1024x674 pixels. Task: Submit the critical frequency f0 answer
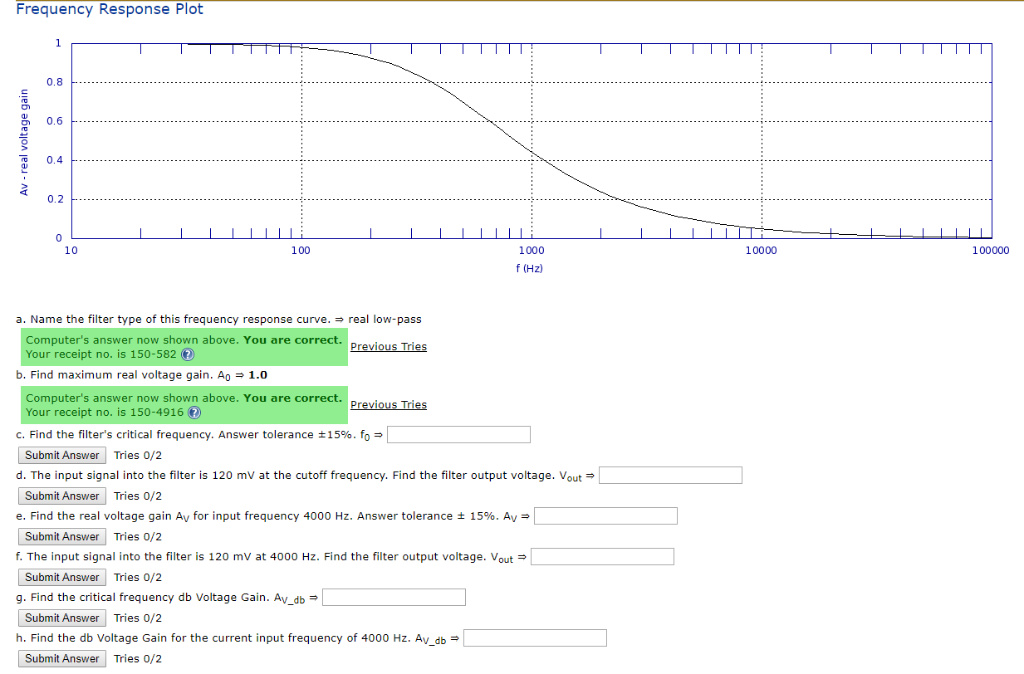click(x=61, y=455)
